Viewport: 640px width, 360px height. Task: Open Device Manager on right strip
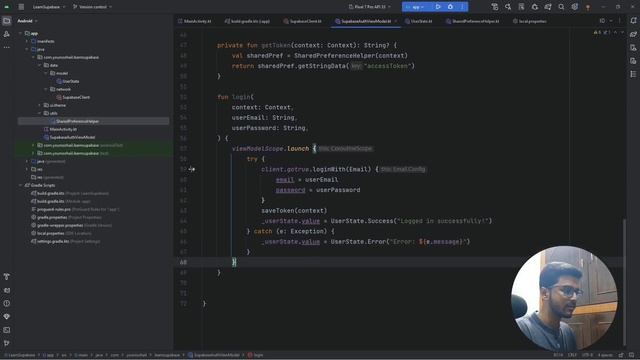point(633,48)
